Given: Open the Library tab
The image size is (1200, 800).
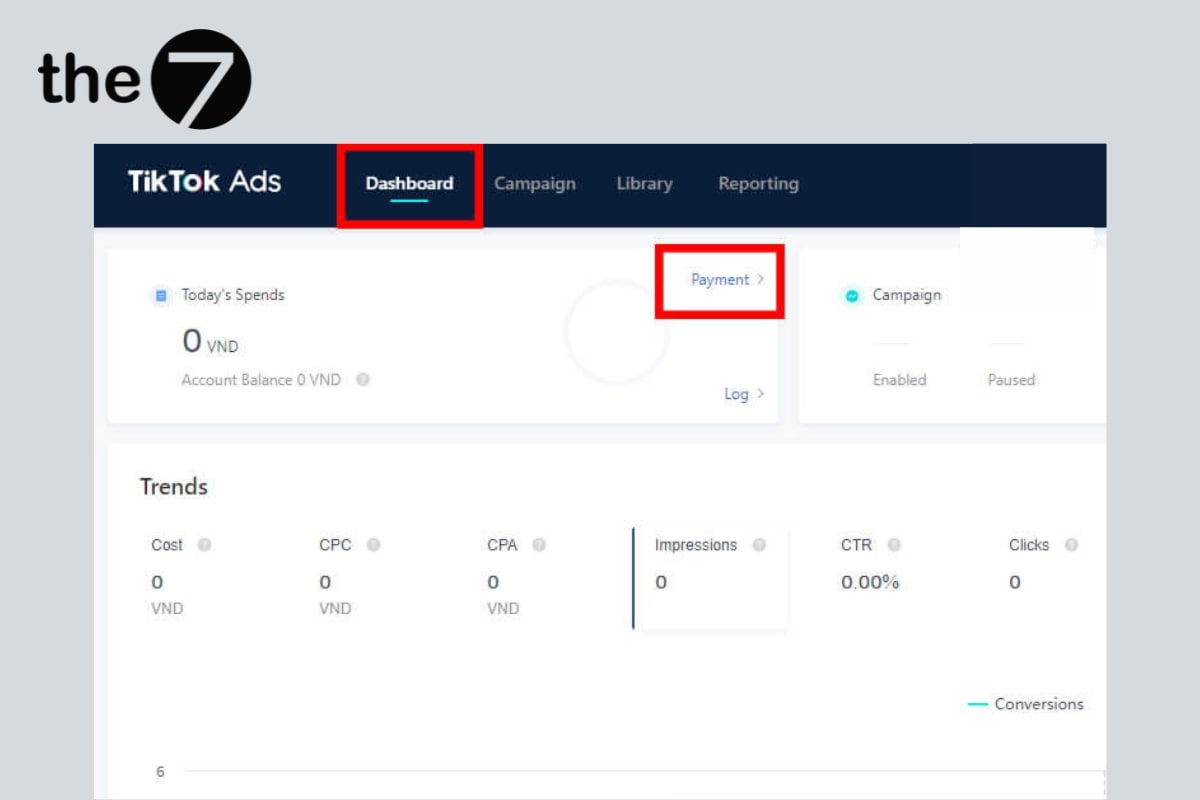Looking at the screenshot, I should pos(644,184).
